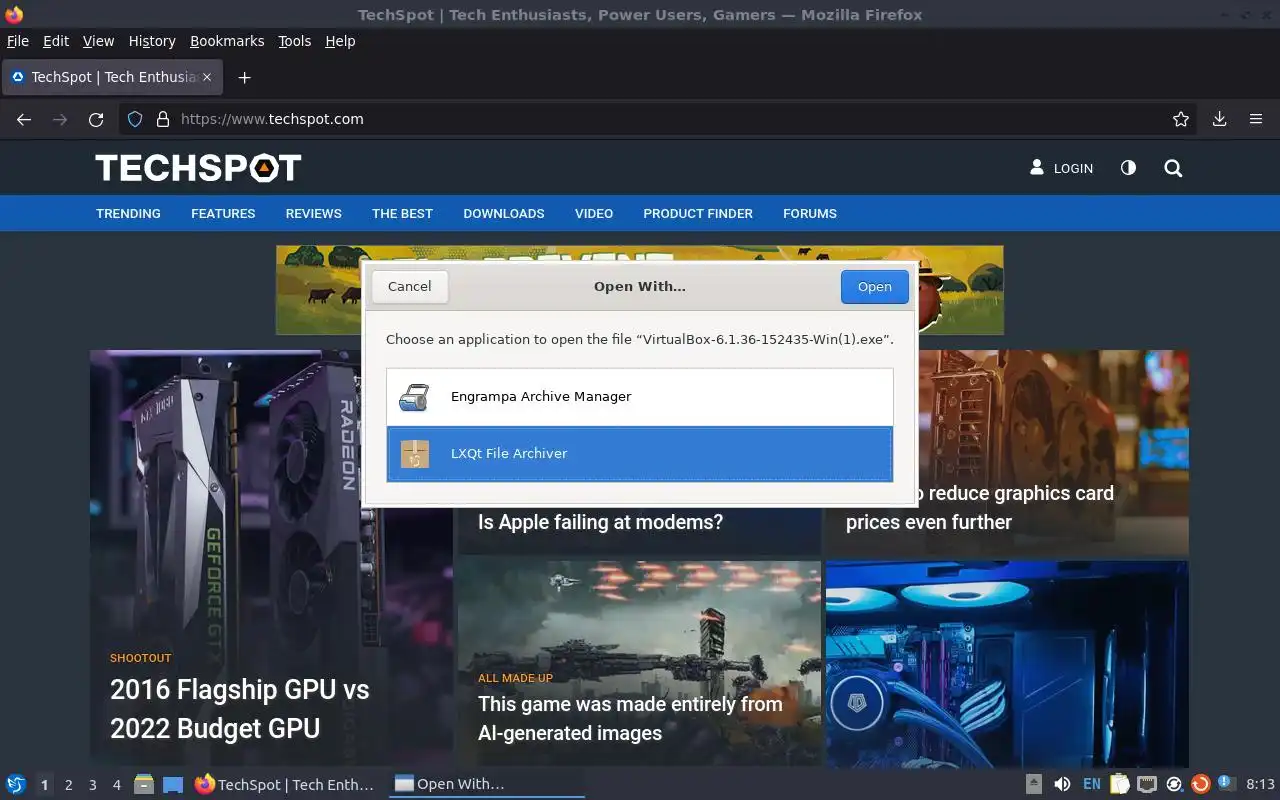Image resolution: width=1280 pixels, height=800 pixels.
Task: Click the TechSpot logo
Action: (198, 168)
